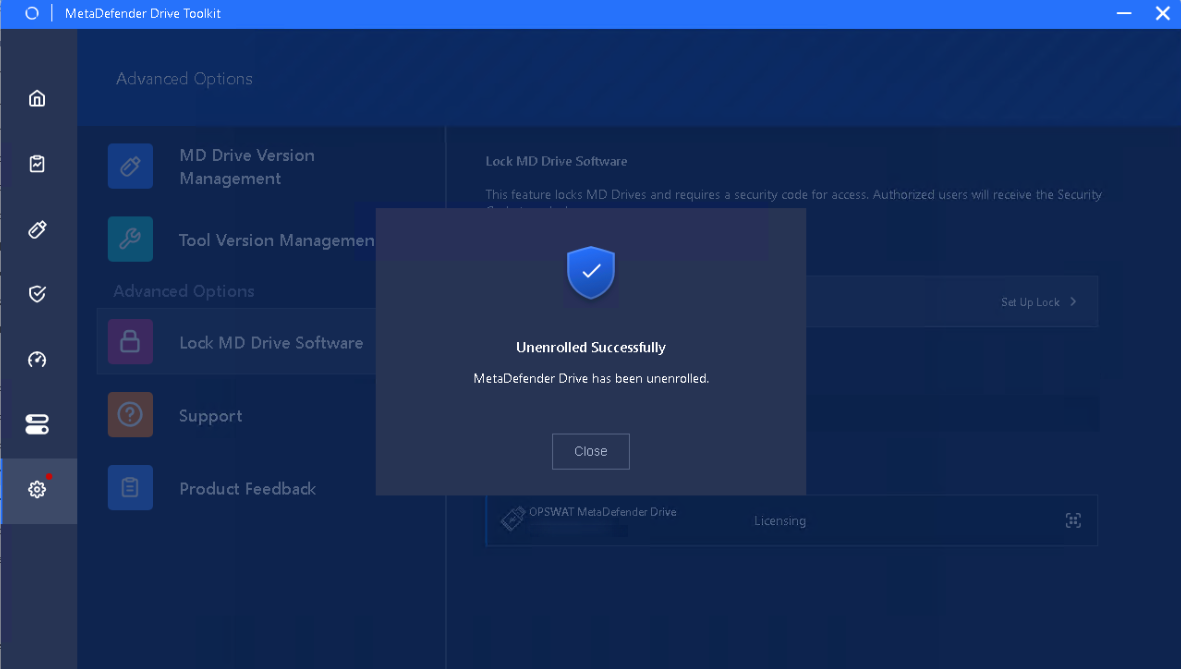The width and height of the screenshot is (1181, 669).
Task: Click the Unenrolled Successfully heading
Action: point(590,347)
